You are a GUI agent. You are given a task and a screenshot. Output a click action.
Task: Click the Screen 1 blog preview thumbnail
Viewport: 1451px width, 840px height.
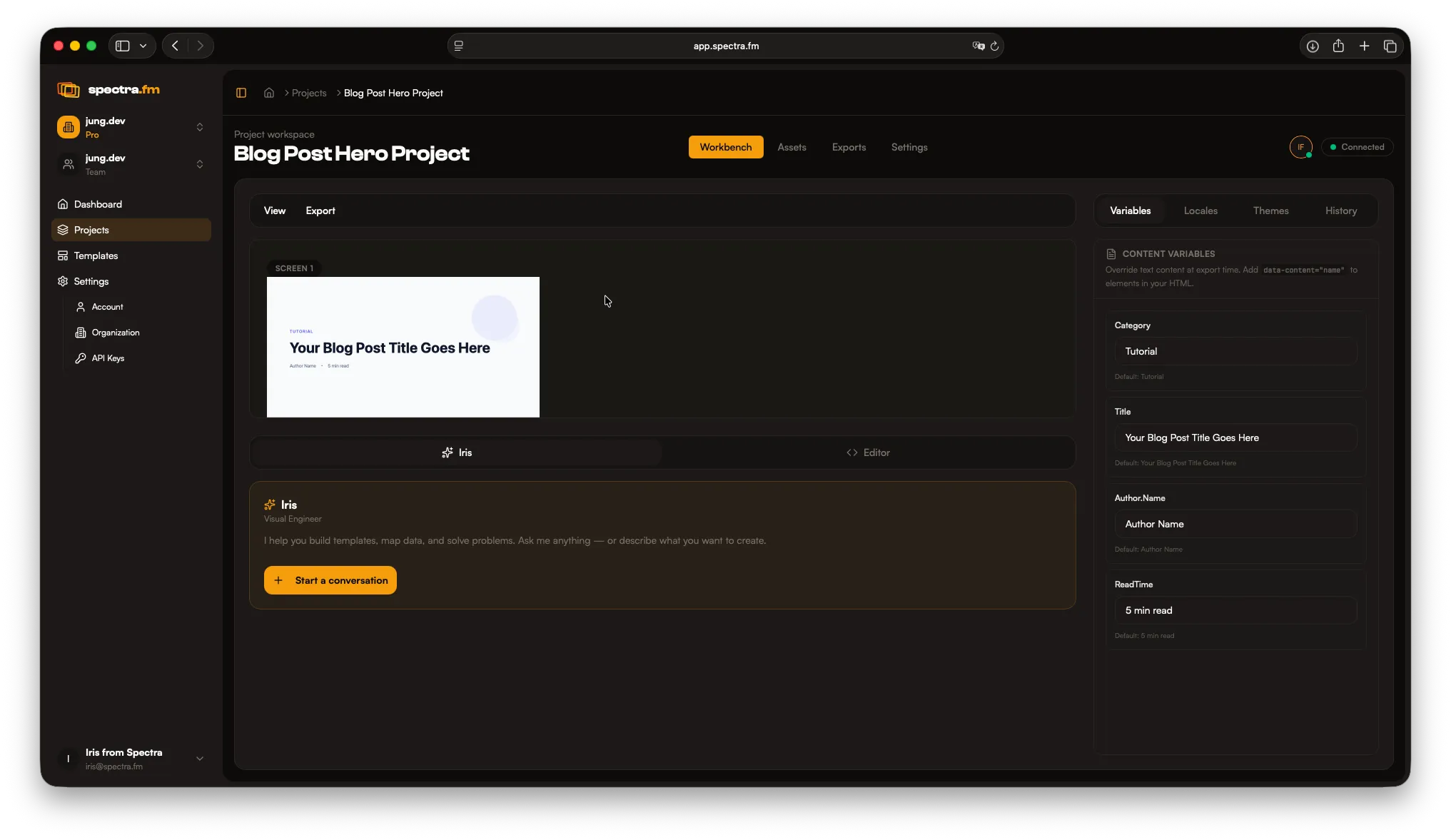tap(403, 348)
